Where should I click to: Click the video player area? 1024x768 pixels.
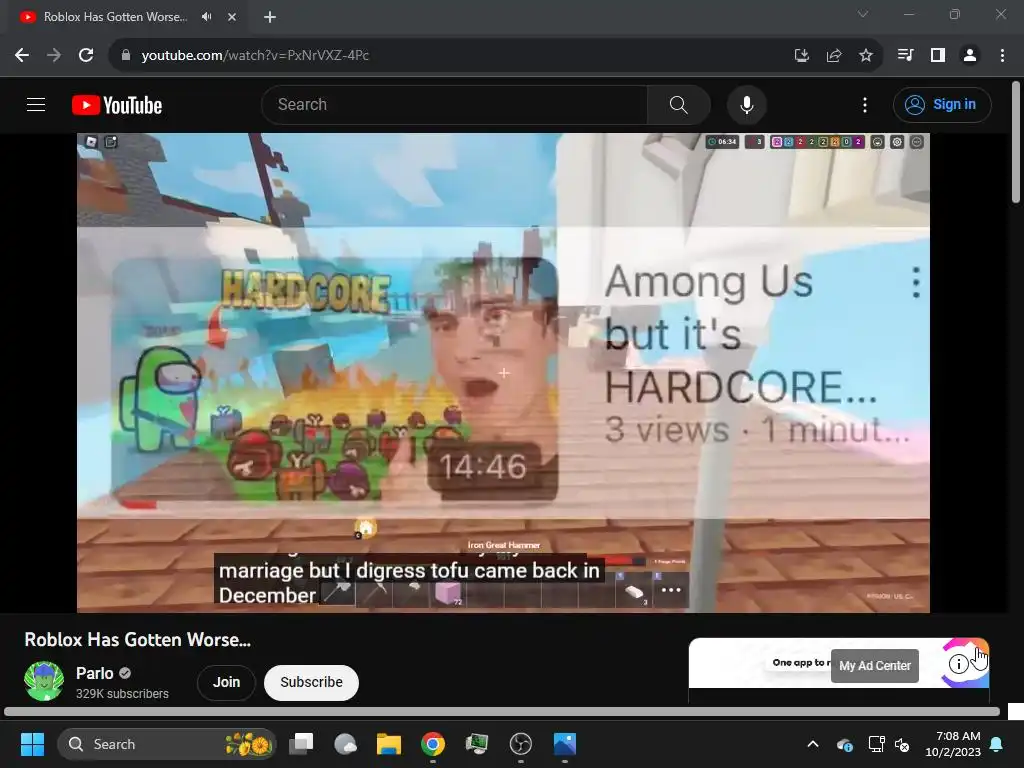pyautogui.click(x=504, y=373)
